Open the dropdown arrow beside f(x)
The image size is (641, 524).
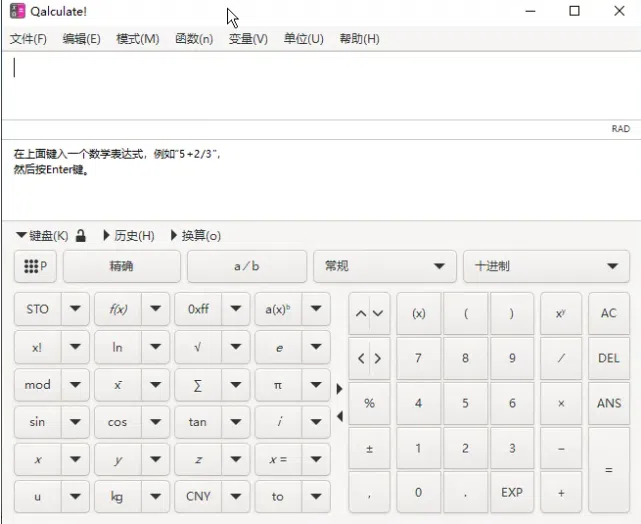(155, 309)
